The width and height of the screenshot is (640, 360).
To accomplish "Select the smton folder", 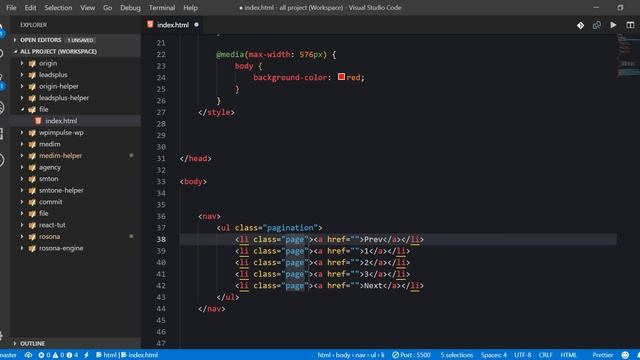I will coord(49,179).
